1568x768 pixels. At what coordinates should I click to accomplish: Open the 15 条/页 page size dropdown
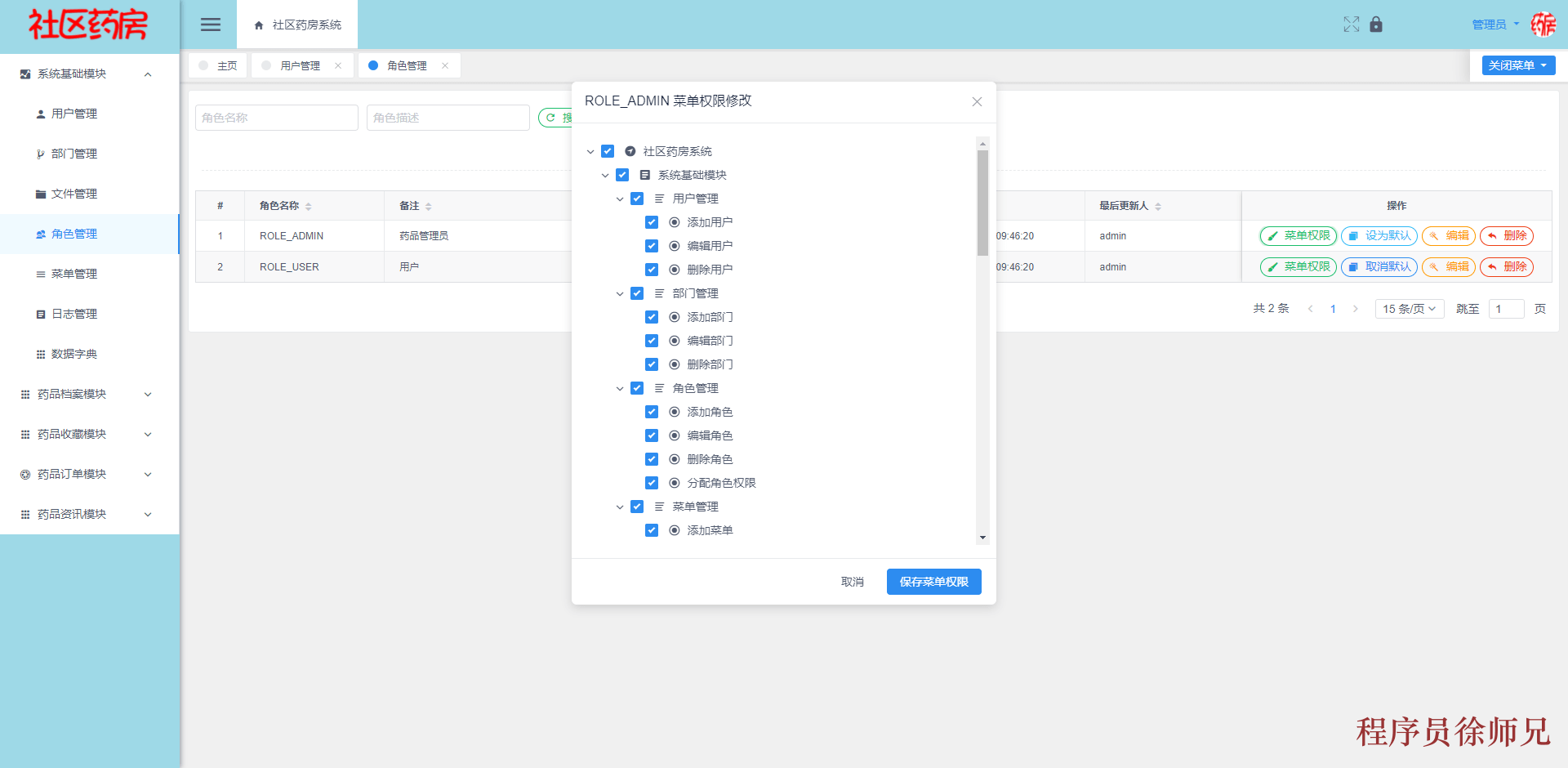coord(1409,309)
